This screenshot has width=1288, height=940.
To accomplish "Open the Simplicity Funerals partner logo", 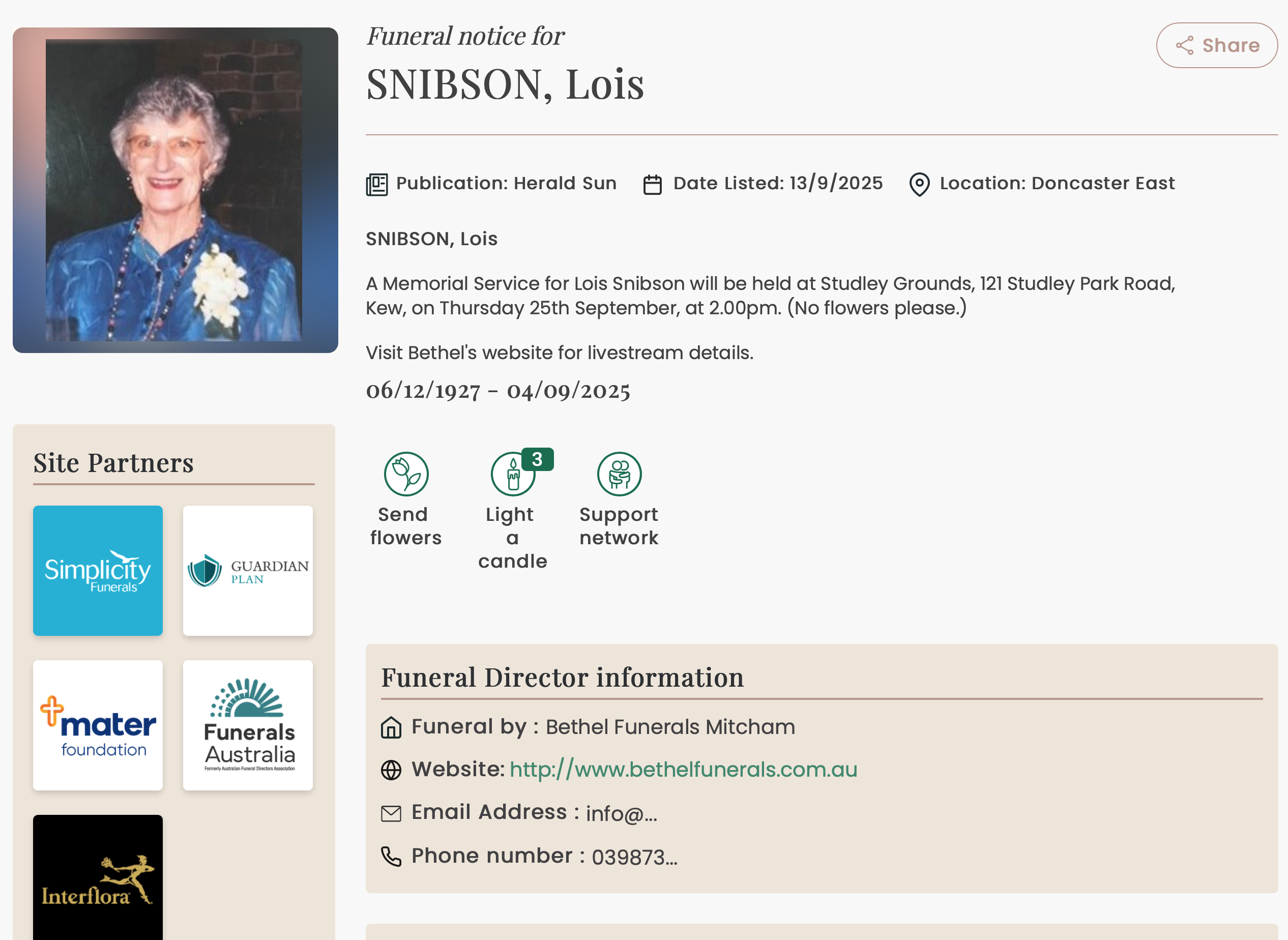I will (x=98, y=570).
